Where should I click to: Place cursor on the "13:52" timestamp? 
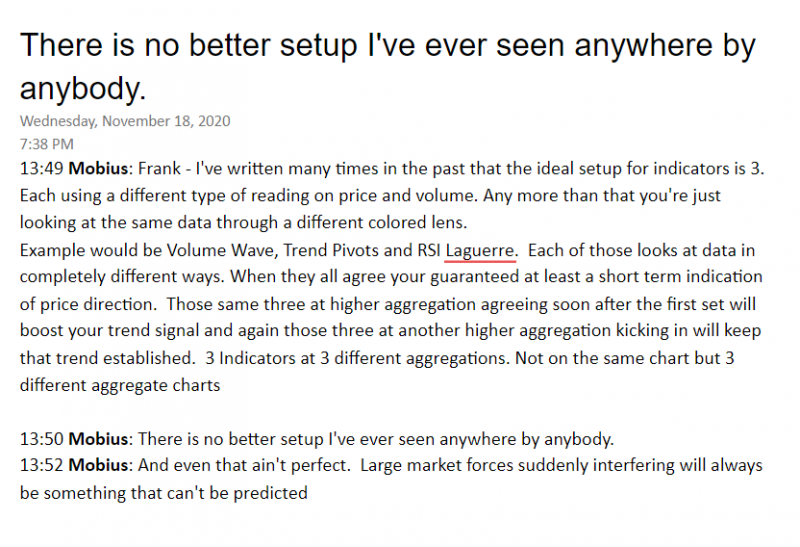(x=38, y=466)
